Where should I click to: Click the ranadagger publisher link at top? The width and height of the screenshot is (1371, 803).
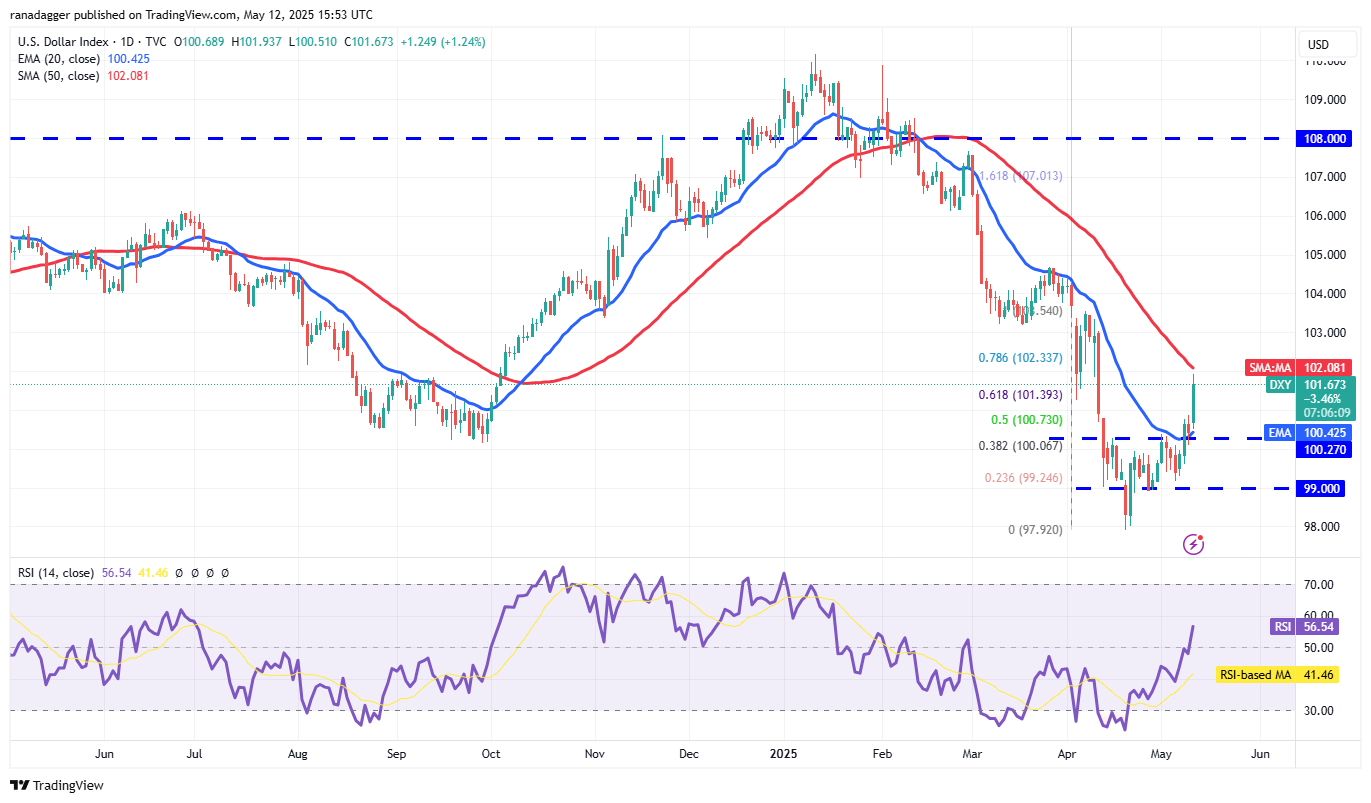point(41,14)
